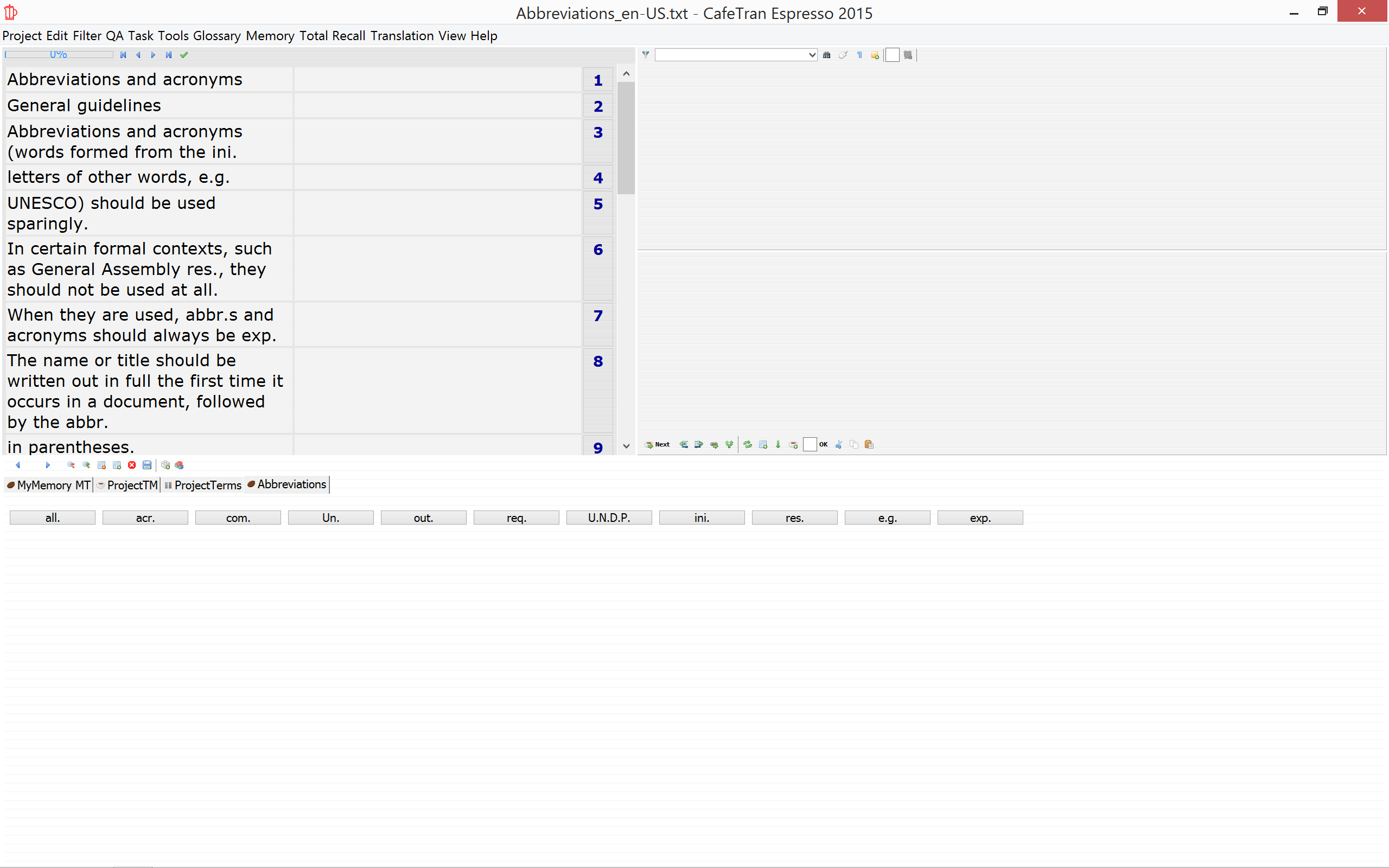Click the scissors cut icon
This screenshot has height=868, width=1389.
[x=839, y=444]
